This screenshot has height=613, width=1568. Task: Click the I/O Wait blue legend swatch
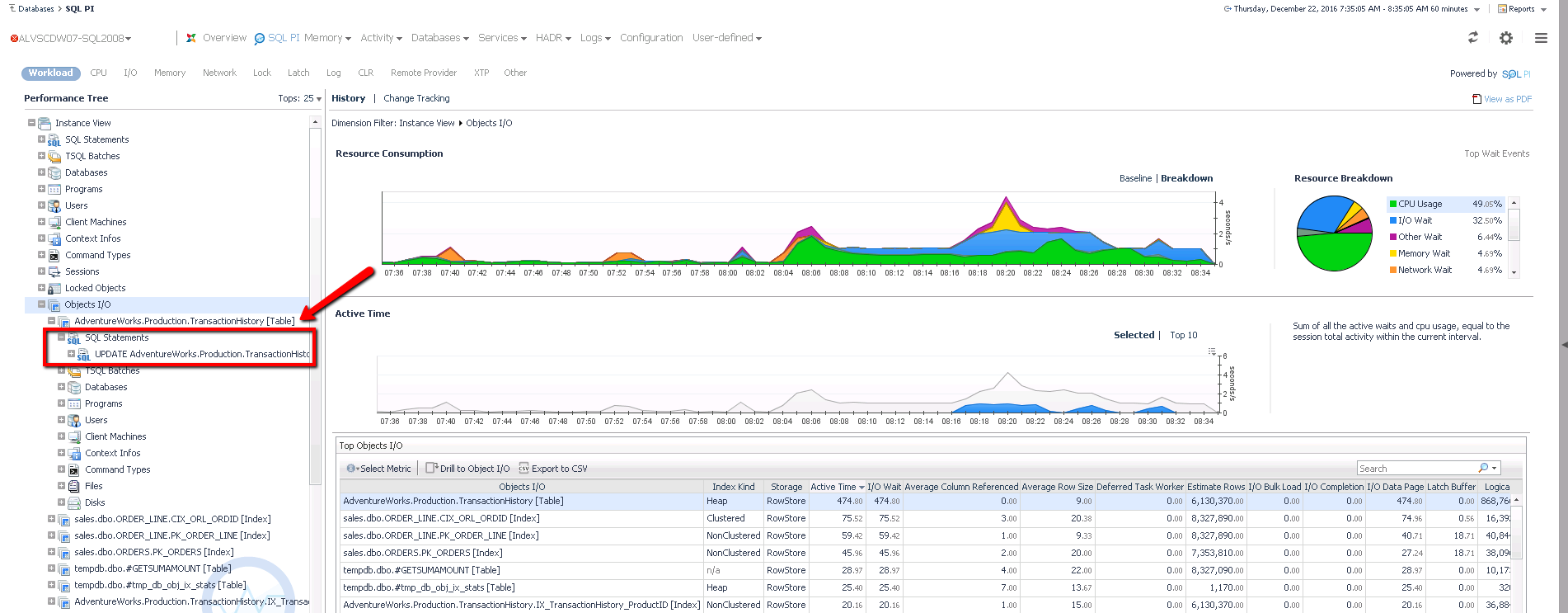click(1393, 221)
